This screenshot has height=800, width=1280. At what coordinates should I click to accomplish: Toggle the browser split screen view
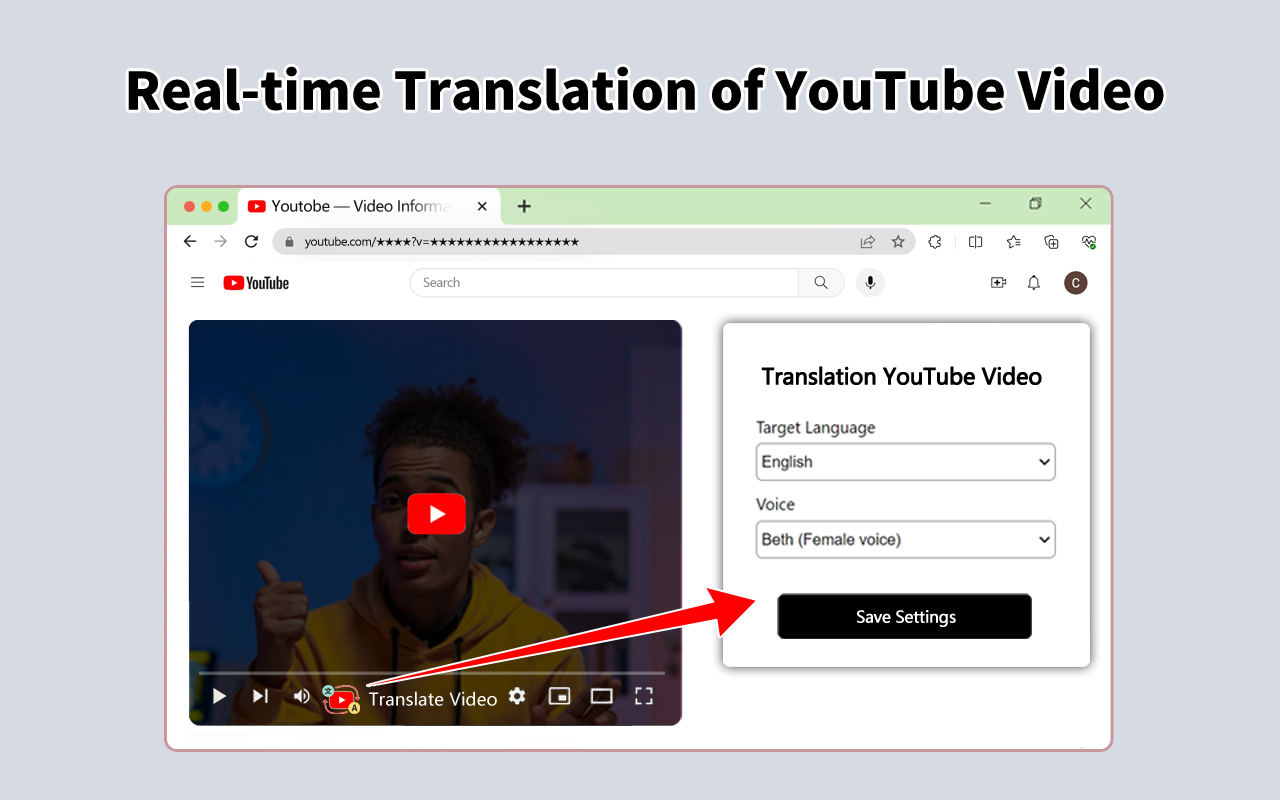[x=975, y=241]
